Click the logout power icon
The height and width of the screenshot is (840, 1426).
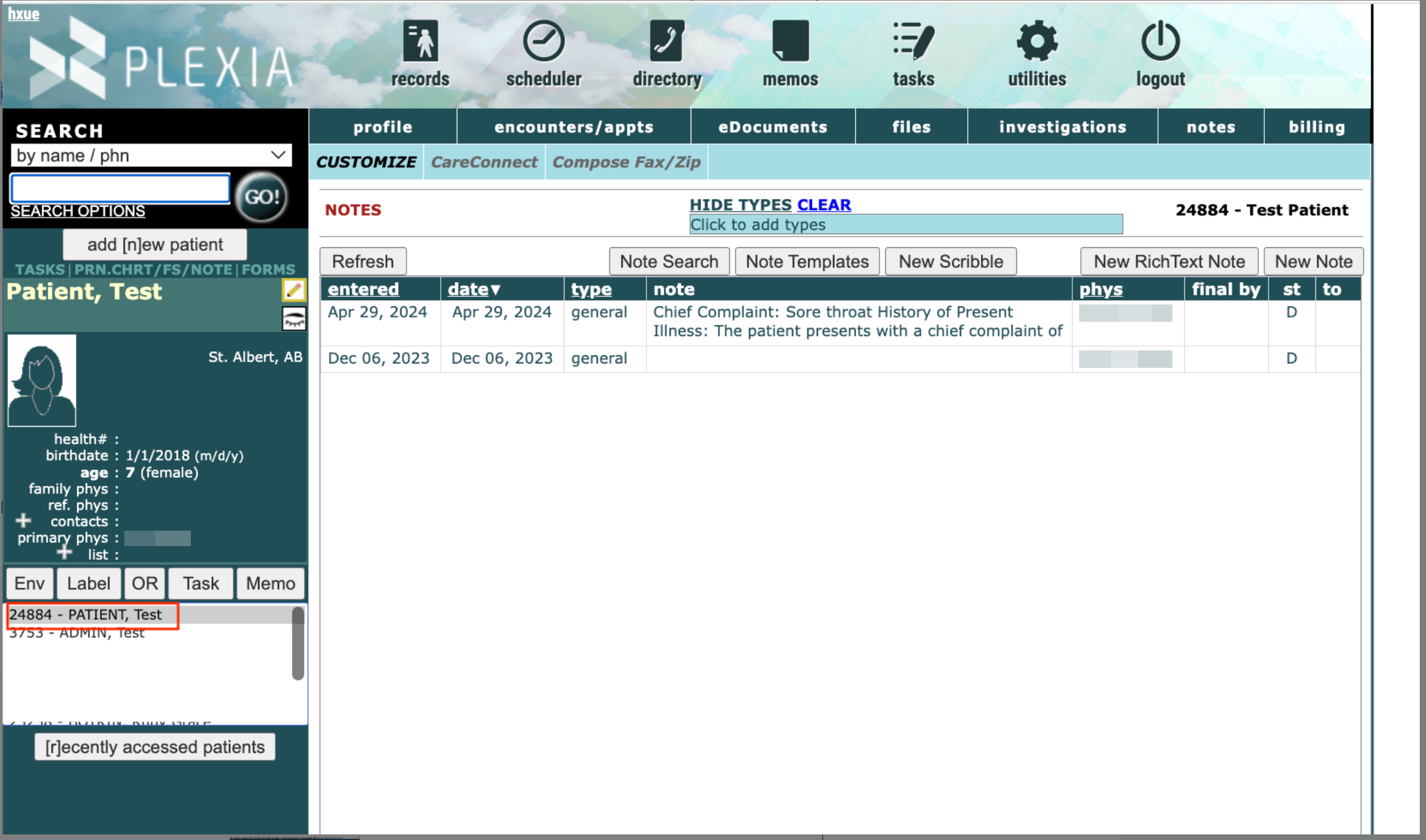[1161, 41]
